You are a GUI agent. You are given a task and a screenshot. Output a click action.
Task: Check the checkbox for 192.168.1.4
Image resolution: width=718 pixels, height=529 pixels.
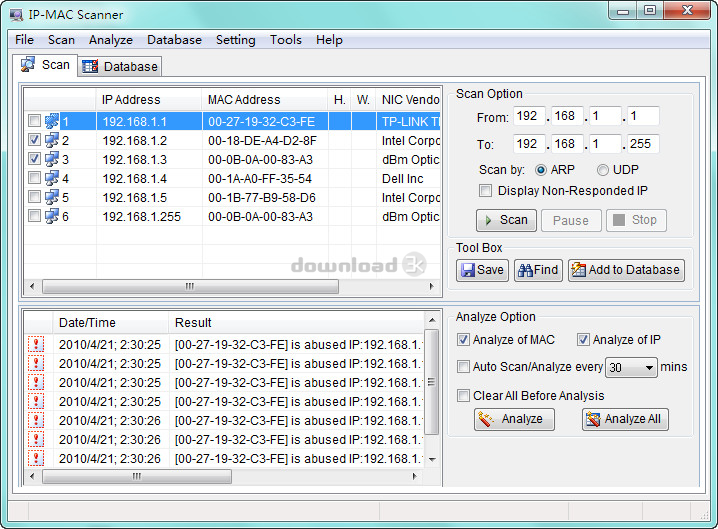click(x=34, y=177)
